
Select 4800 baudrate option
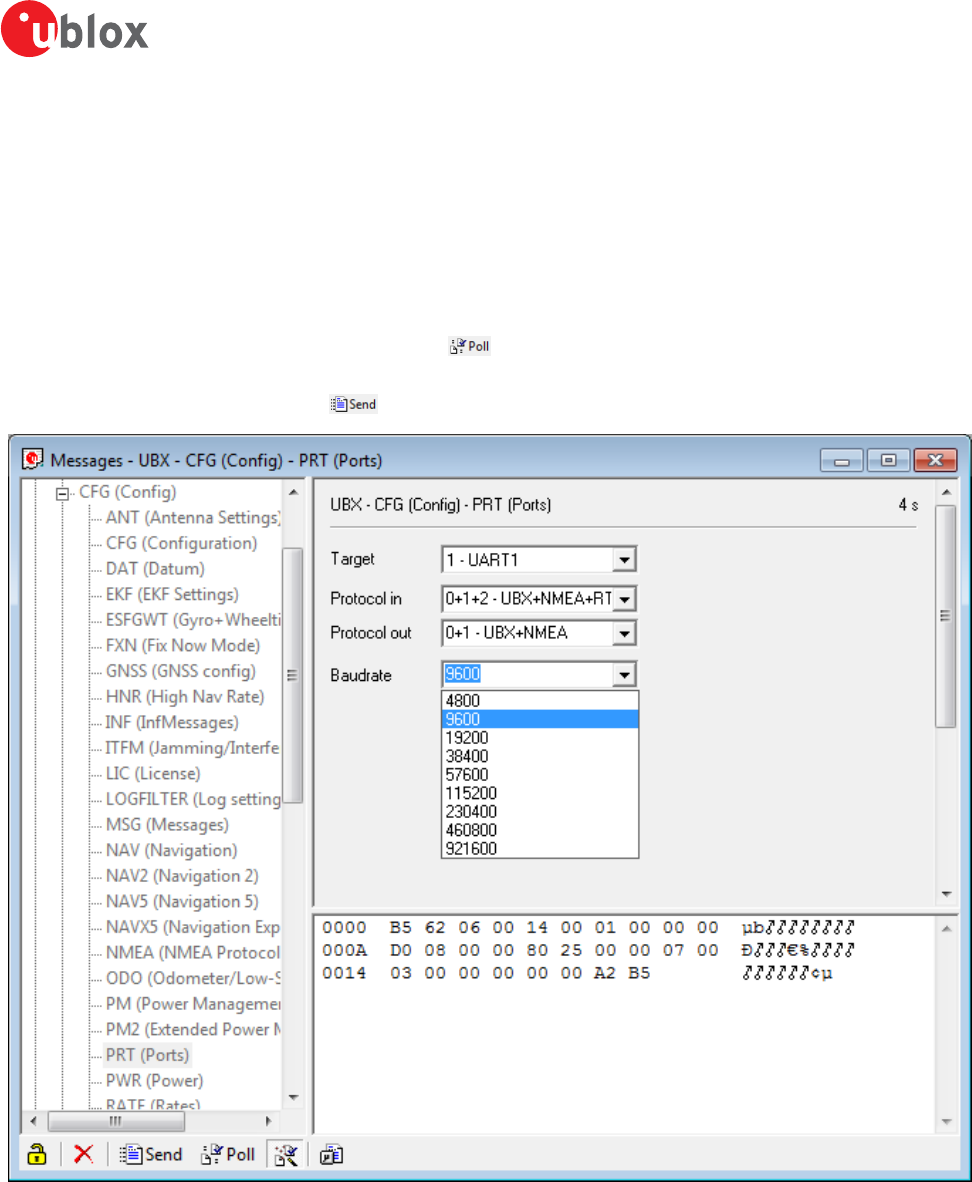[x=540, y=700]
